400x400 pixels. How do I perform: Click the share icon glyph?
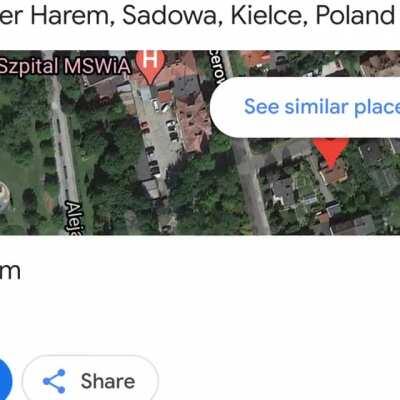click(54, 381)
